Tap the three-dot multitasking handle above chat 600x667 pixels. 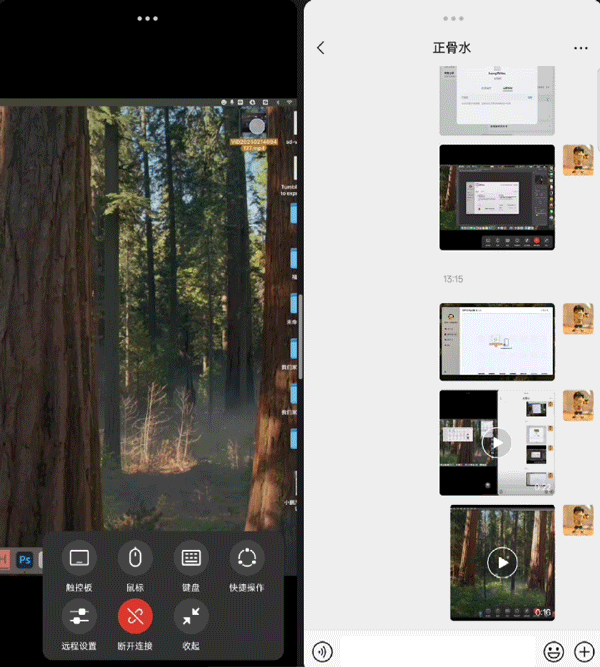point(453,18)
